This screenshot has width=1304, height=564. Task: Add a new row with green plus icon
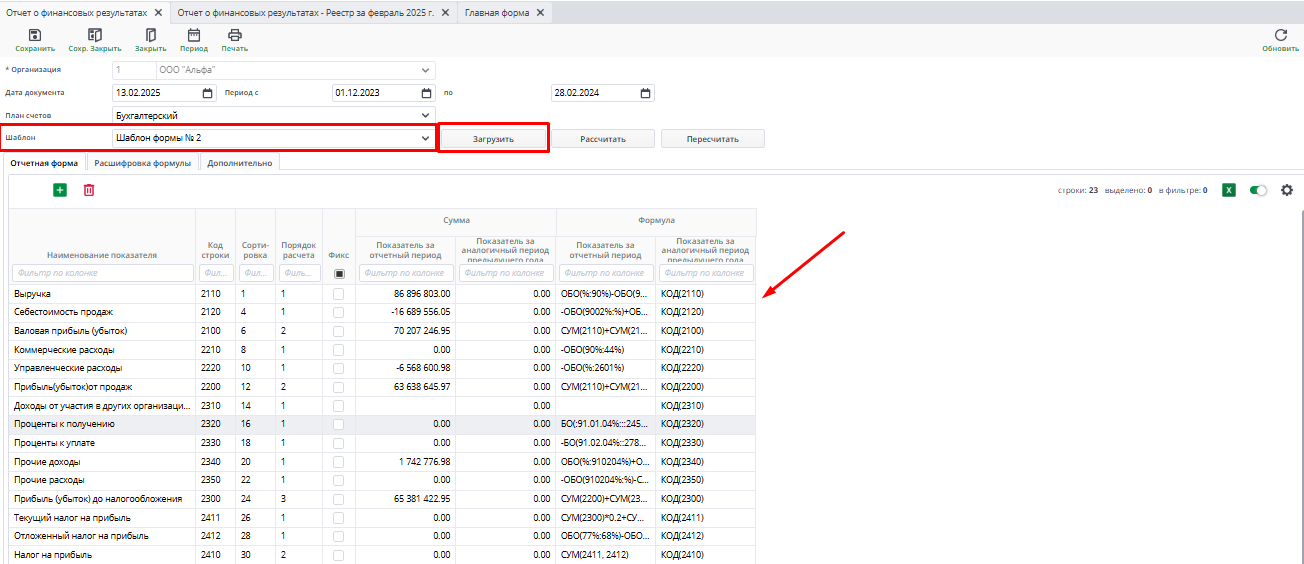(x=60, y=190)
